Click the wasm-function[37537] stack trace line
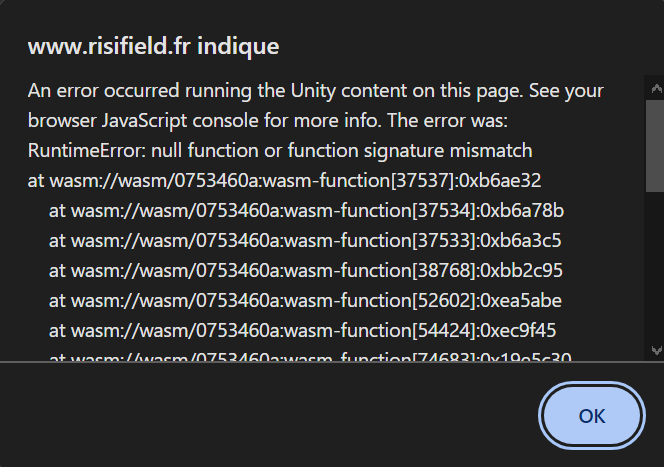Screen dimensions: 664x467 click(284, 181)
